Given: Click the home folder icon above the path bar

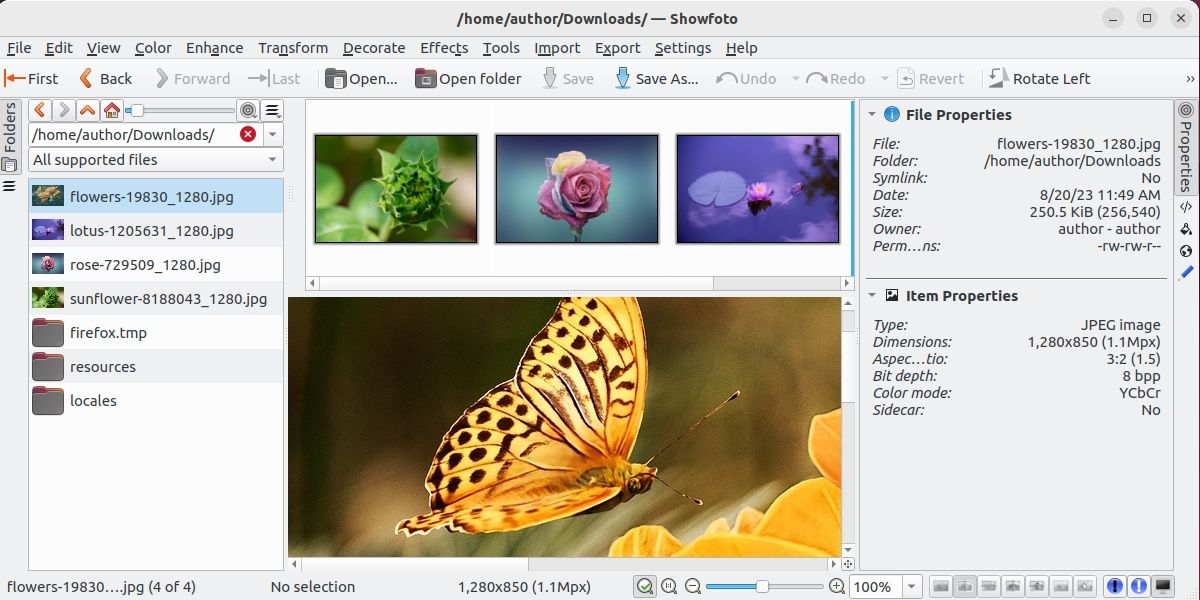Looking at the screenshot, I should point(110,110).
